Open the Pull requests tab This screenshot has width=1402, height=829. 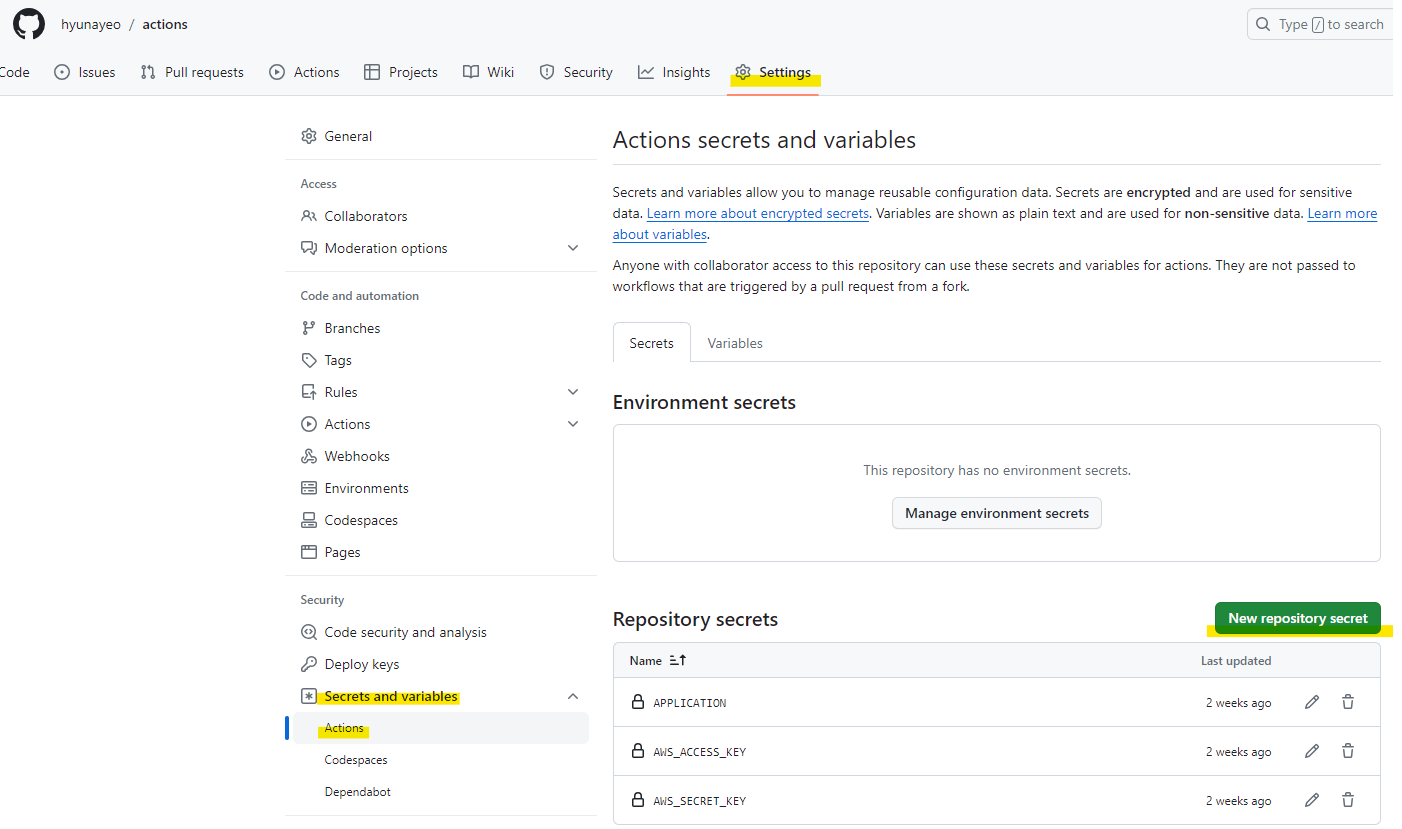point(192,72)
